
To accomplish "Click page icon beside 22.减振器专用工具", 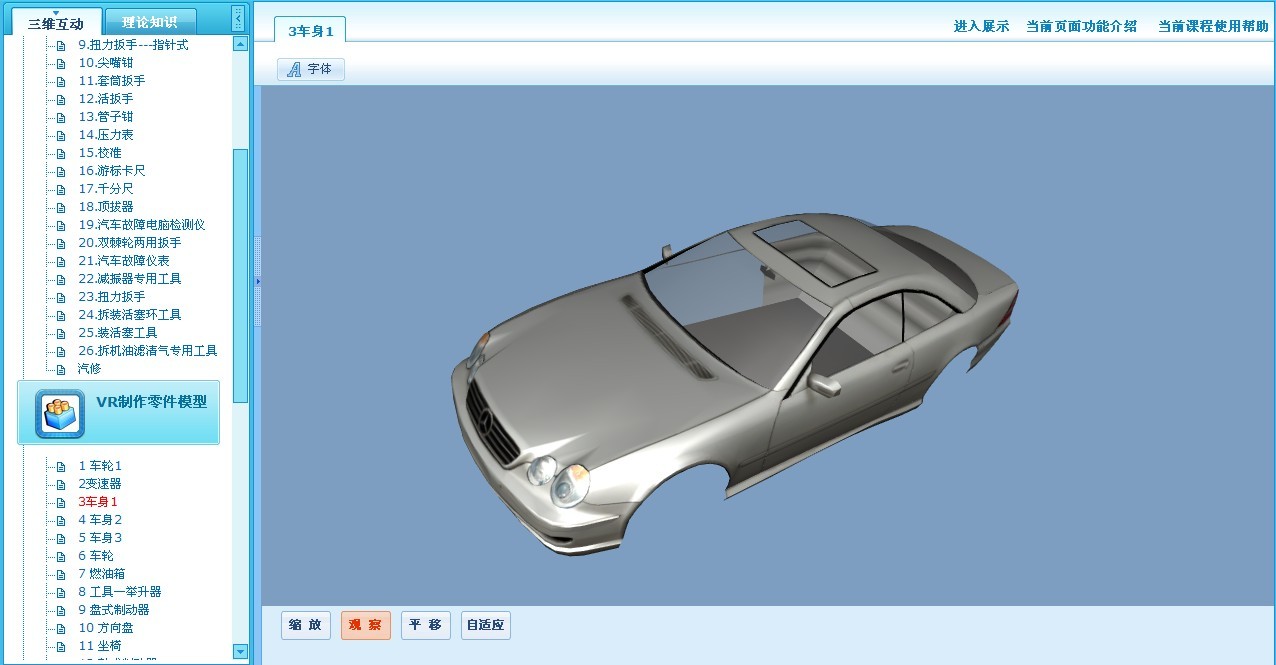I will tap(62, 279).
